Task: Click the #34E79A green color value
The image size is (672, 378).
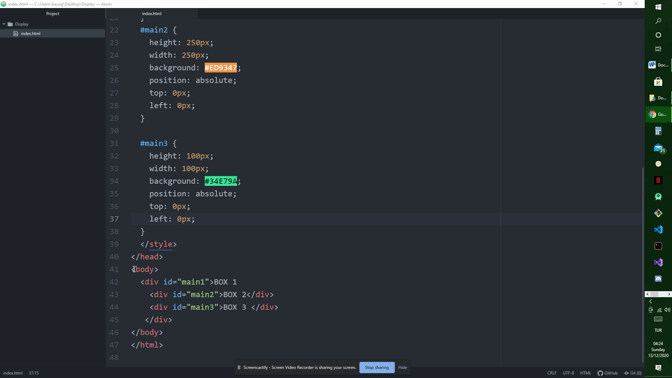Action: click(221, 181)
